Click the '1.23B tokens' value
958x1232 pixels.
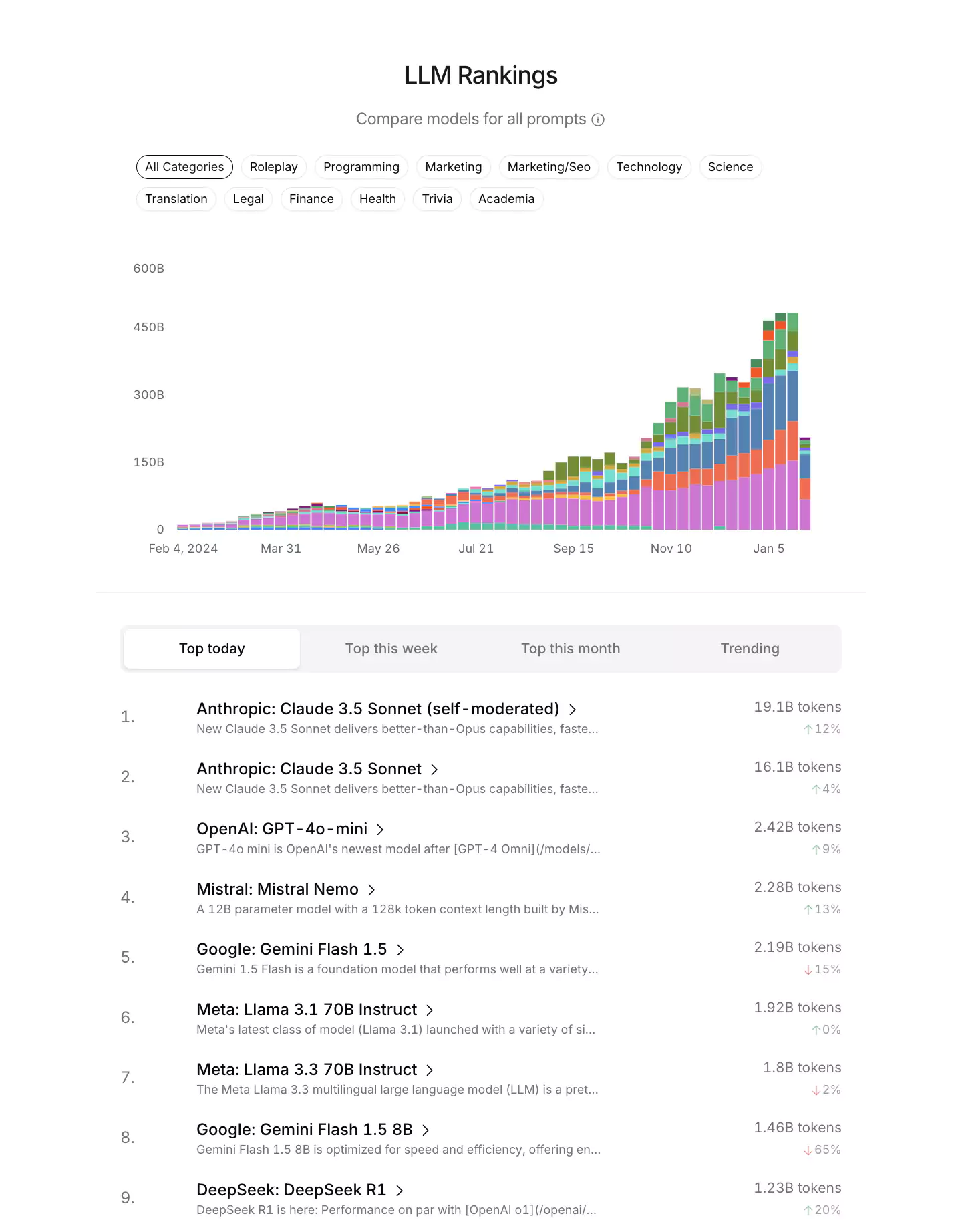tap(798, 1188)
